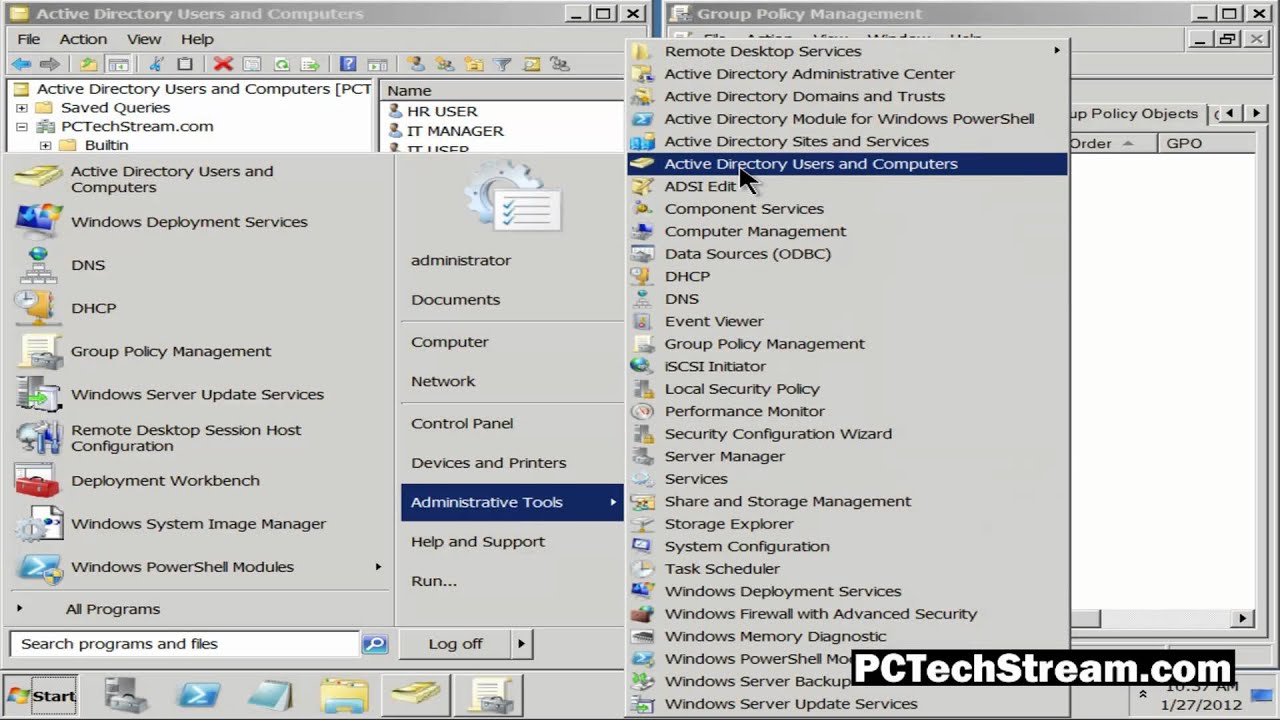Expand the Builtin container node

(x=45, y=146)
